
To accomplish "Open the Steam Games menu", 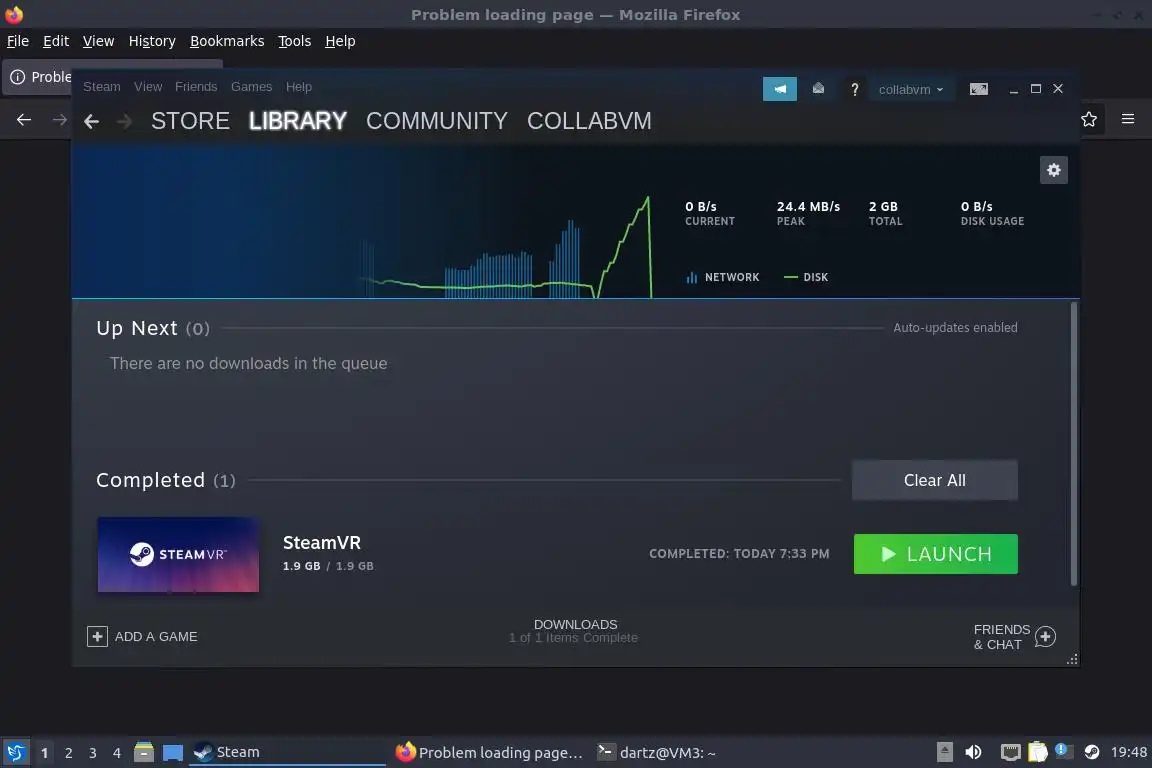I will [x=251, y=87].
